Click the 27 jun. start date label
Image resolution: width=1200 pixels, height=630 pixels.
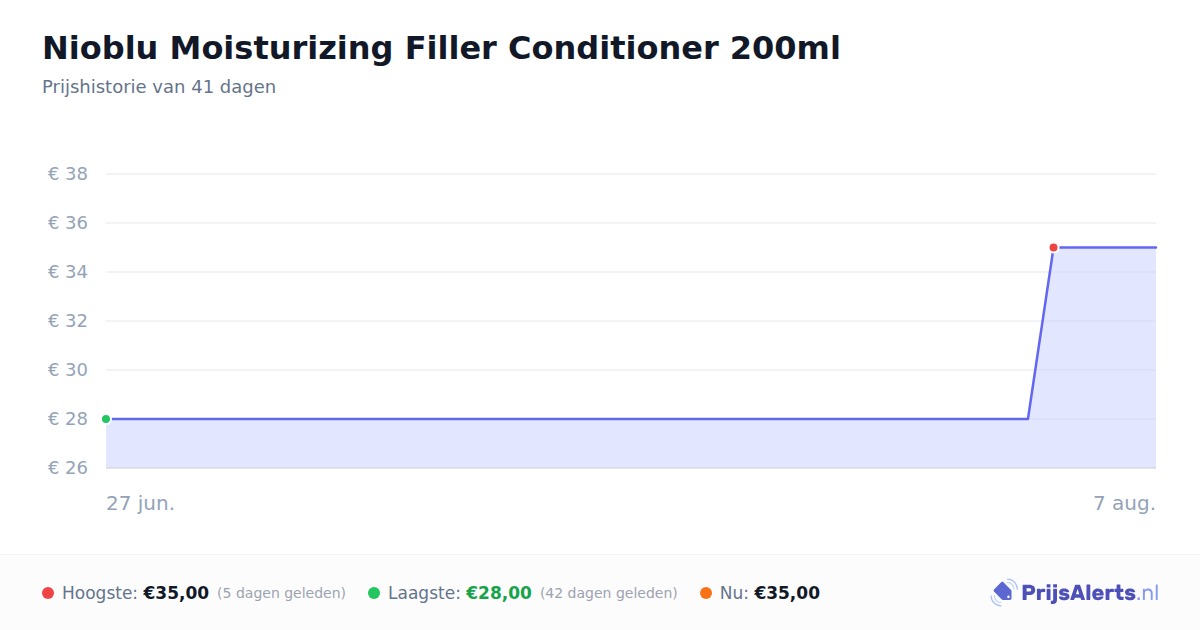(141, 503)
